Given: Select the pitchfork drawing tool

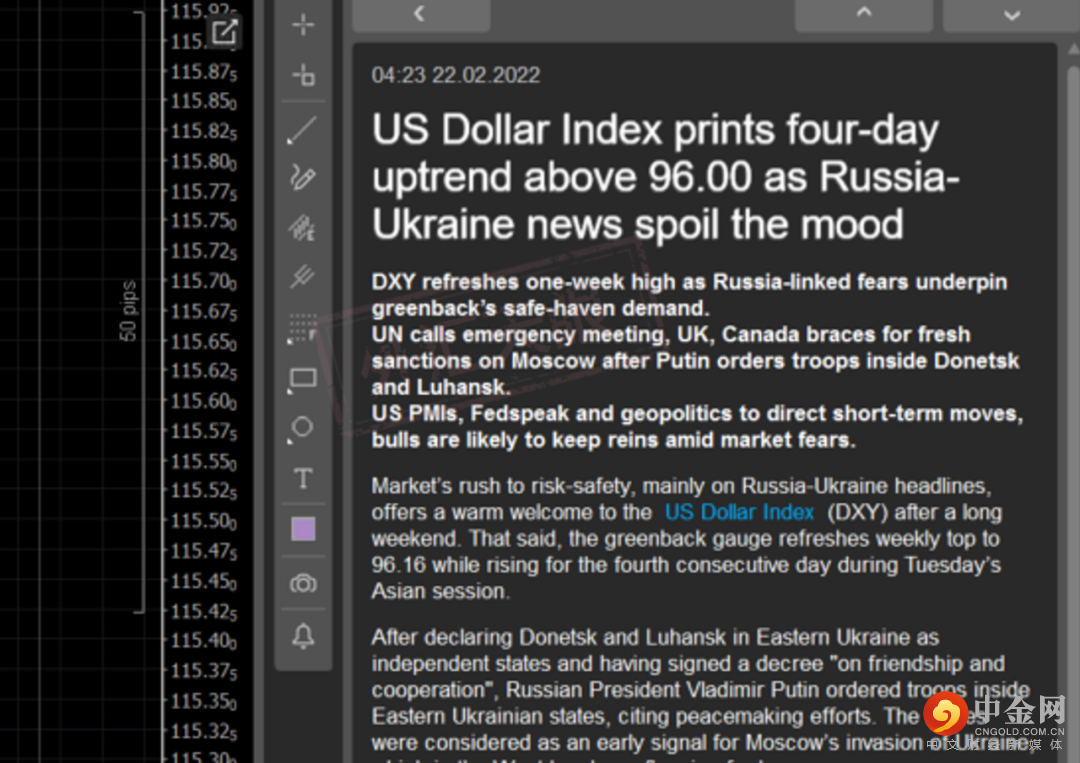Looking at the screenshot, I should pyautogui.click(x=303, y=277).
